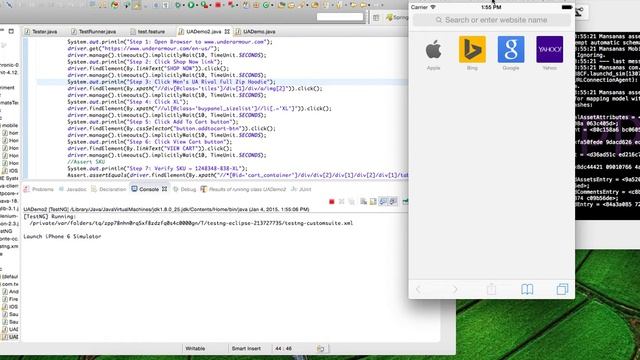Toggle Show Console on standard error change
The image size is (640, 360).
[x=393, y=202]
